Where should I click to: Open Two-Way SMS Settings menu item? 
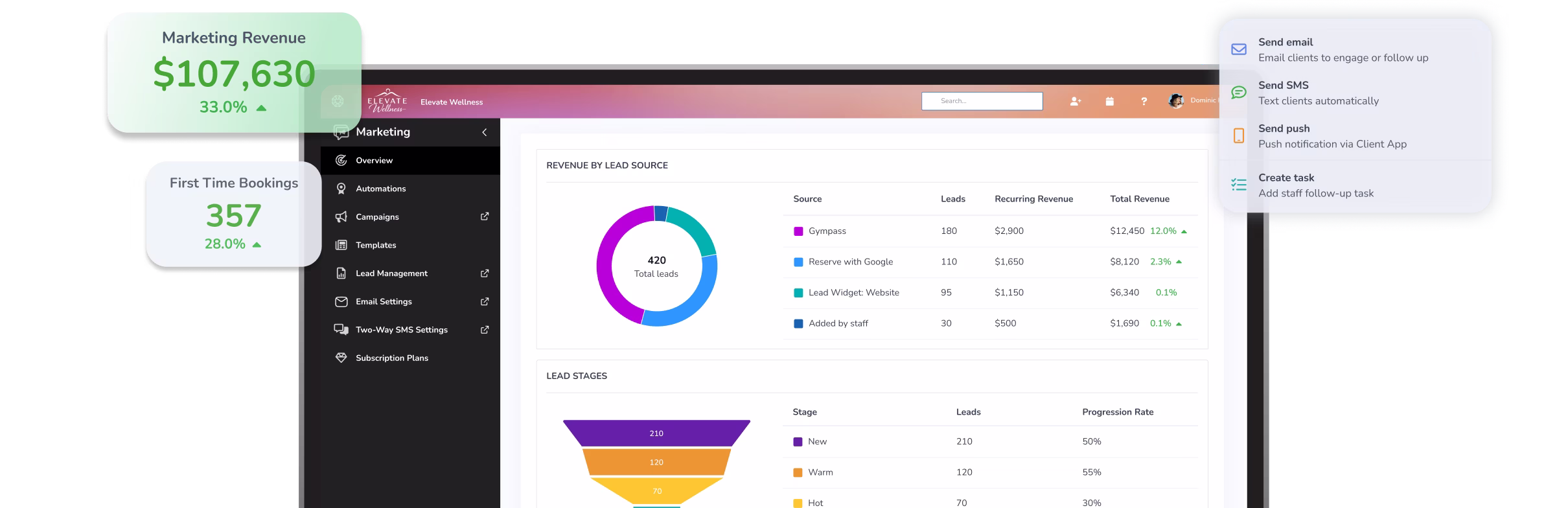tap(410, 330)
